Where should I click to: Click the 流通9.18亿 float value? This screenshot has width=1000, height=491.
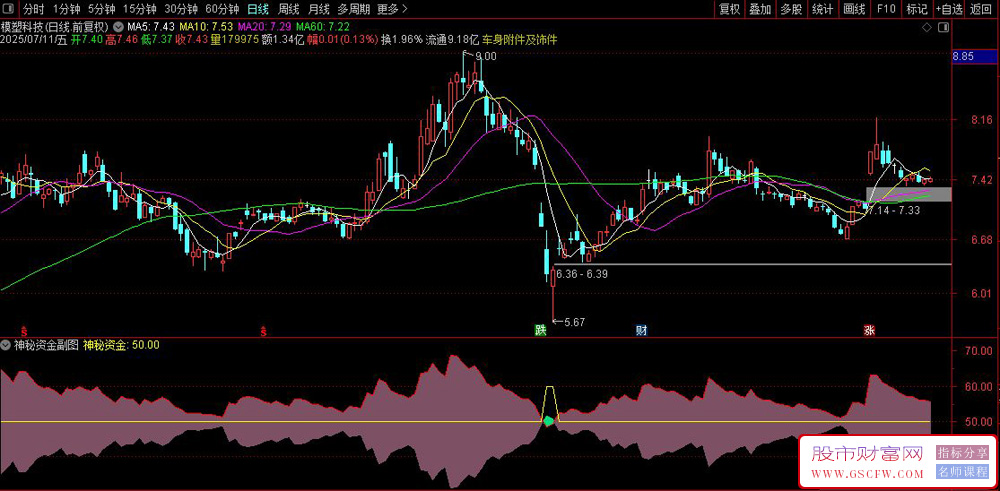[x=452, y=40]
